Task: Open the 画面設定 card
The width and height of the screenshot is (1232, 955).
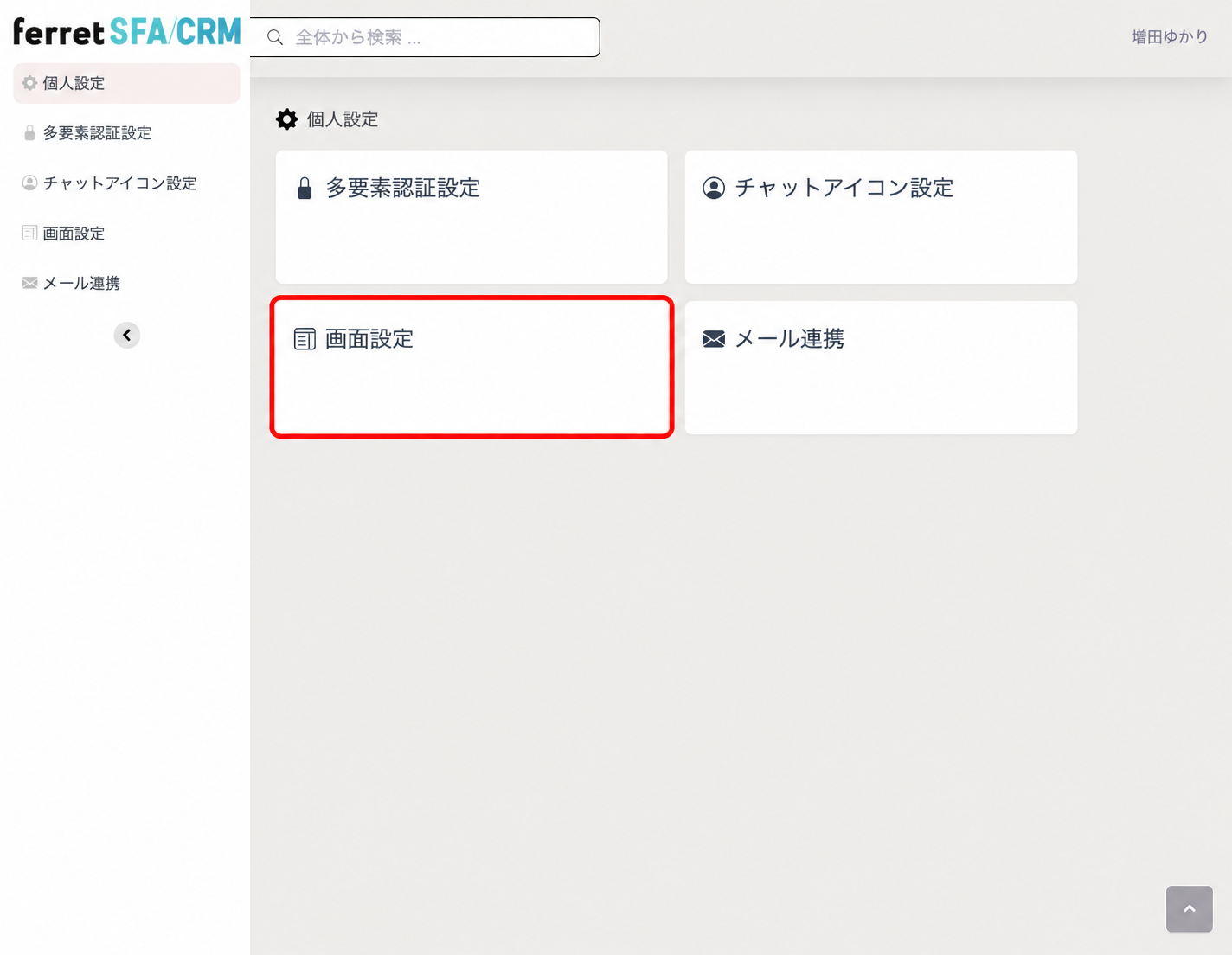Action: tap(472, 368)
